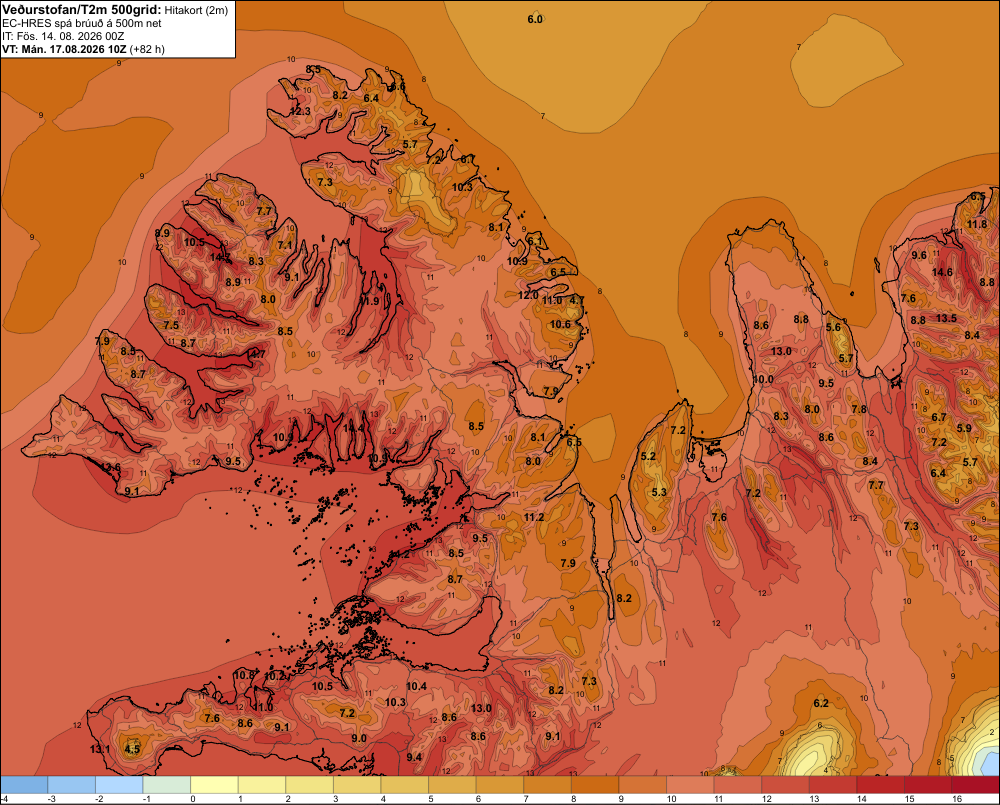
Task: Click the '10.2' temperature label
Action: 274,676
